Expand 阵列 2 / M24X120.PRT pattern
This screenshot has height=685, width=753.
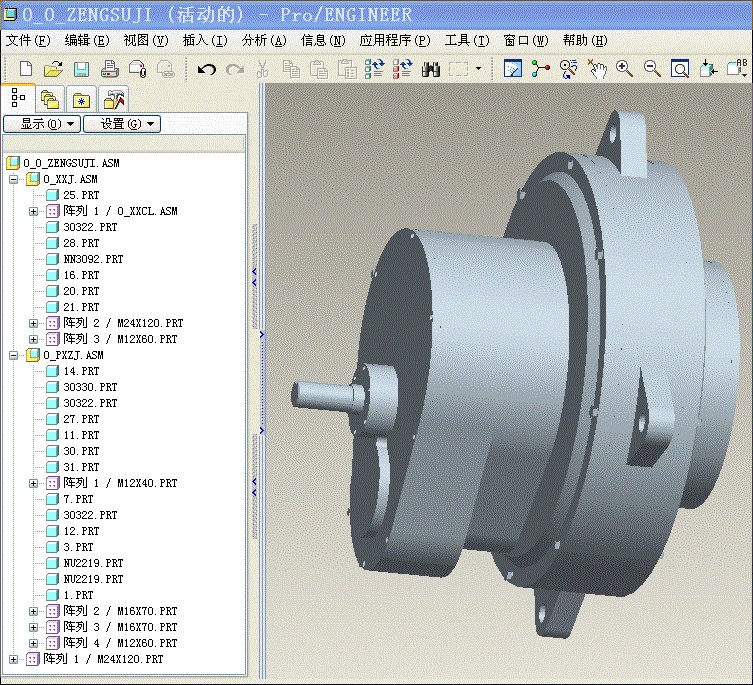33,323
